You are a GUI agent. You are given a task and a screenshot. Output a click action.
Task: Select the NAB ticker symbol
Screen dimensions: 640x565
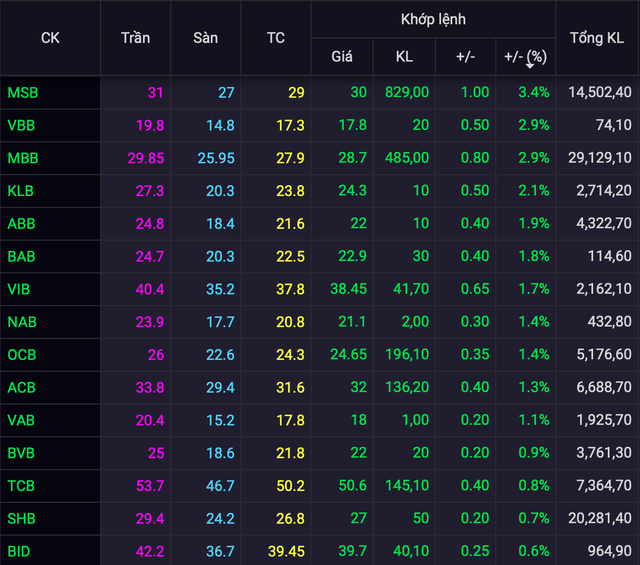[x=21, y=321]
